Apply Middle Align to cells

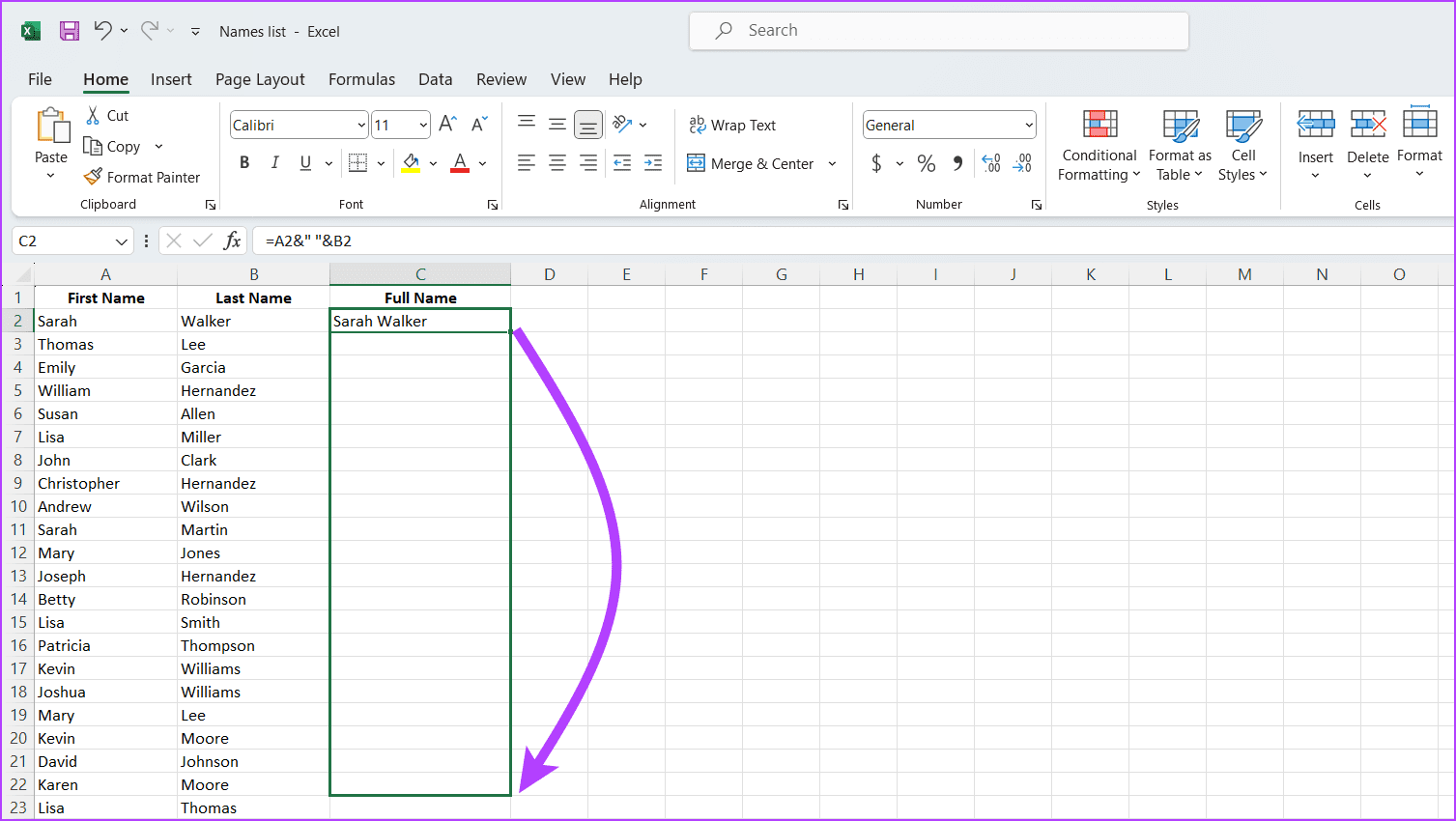557,124
